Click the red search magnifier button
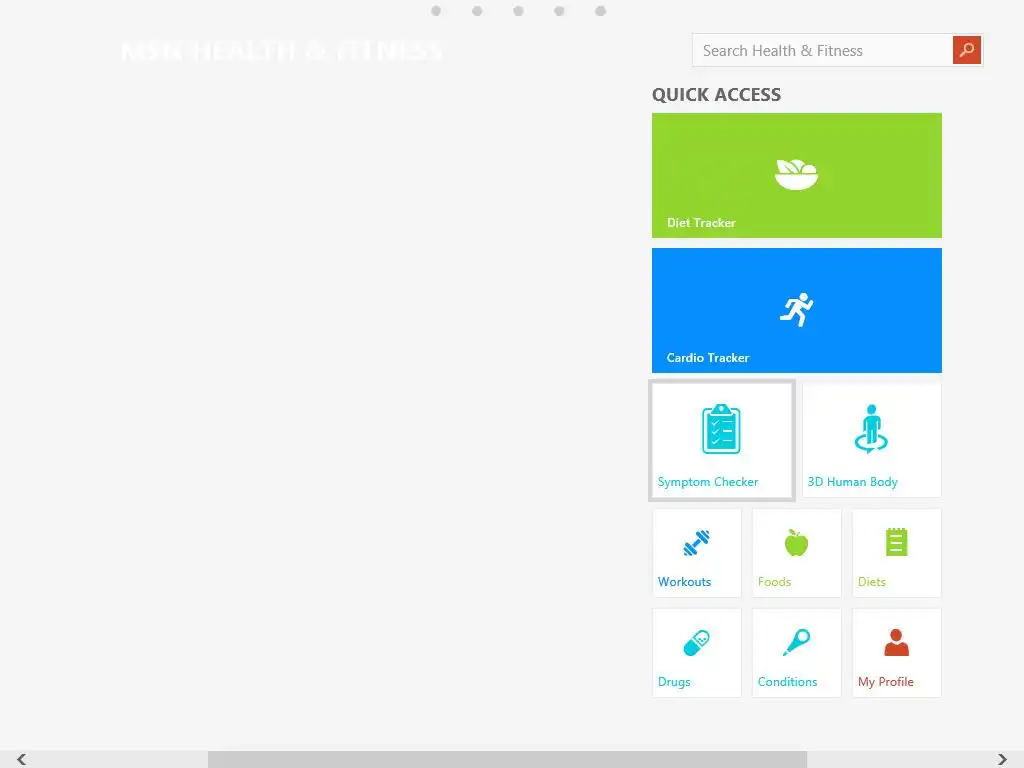 967,50
